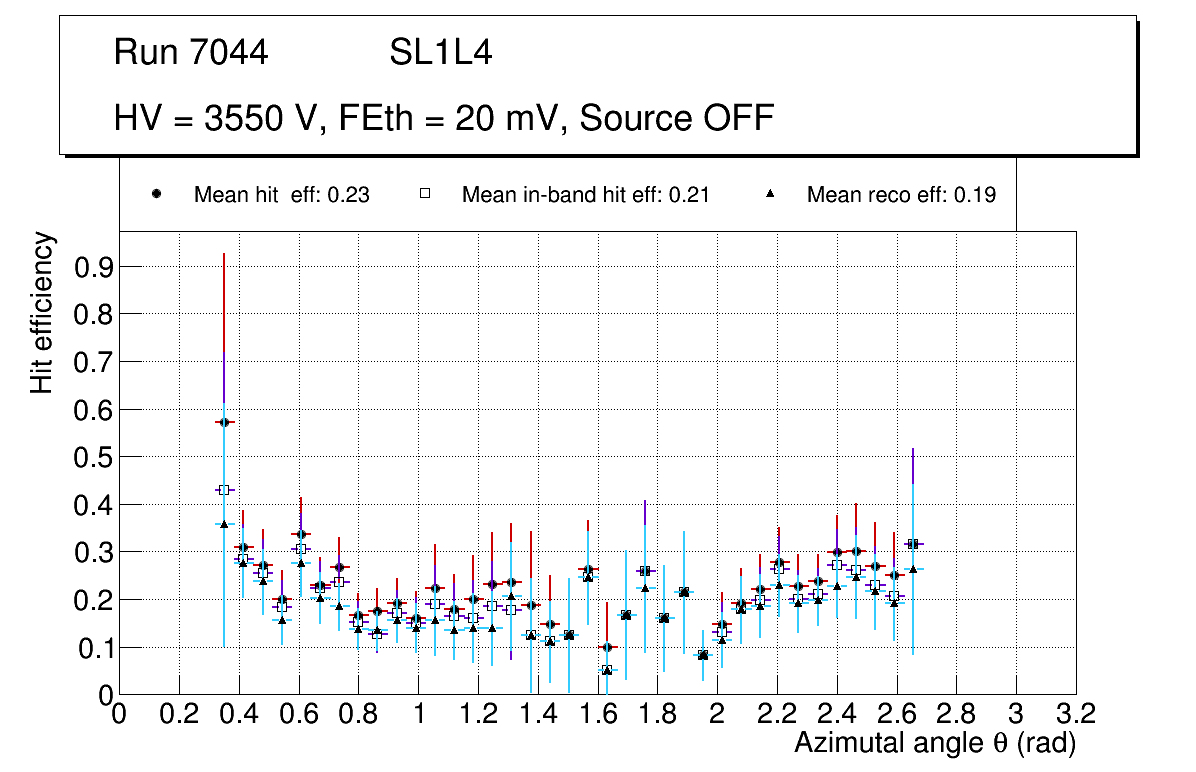
Task: Select the lowest open square point near 0.05
Action: click(607, 670)
